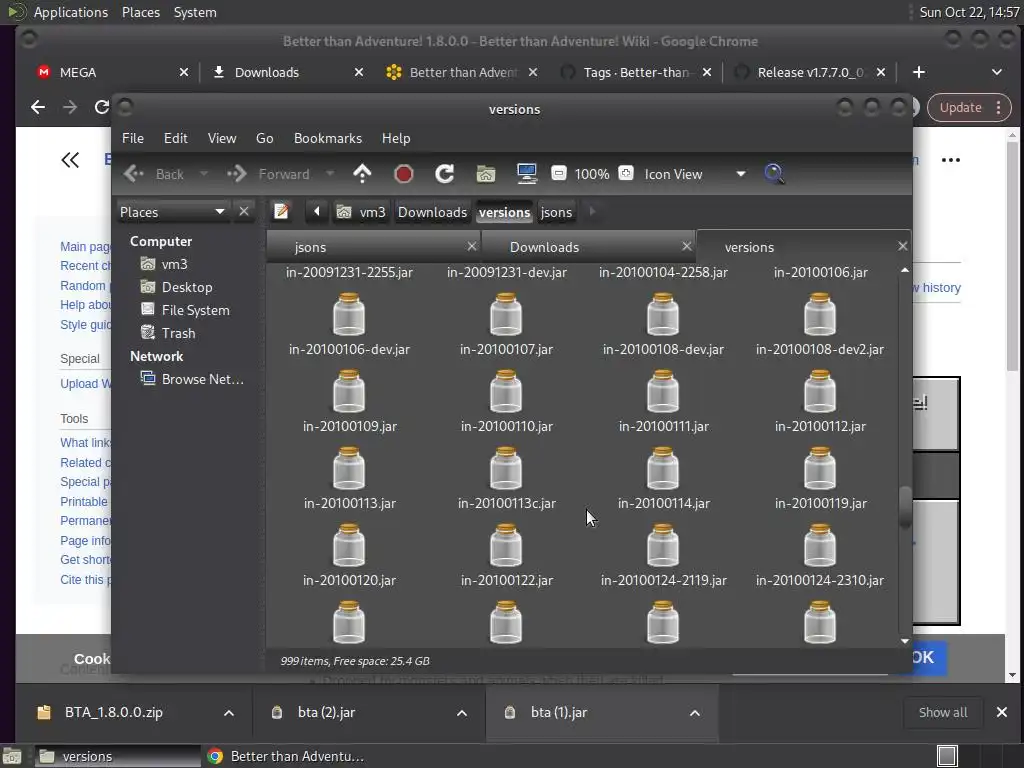1024x768 pixels.
Task: Select the in-20100109.jar file icon
Action: 349,391
